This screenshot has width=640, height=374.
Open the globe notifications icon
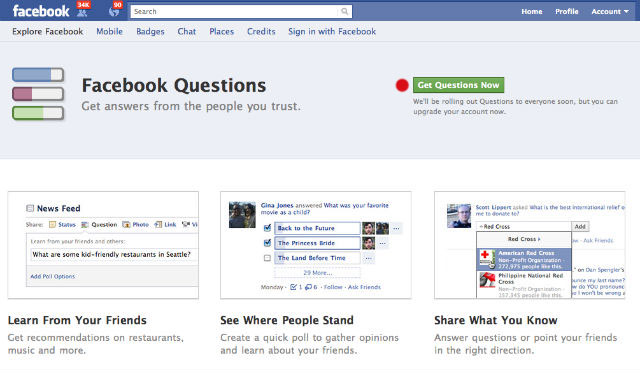[x=114, y=12]
